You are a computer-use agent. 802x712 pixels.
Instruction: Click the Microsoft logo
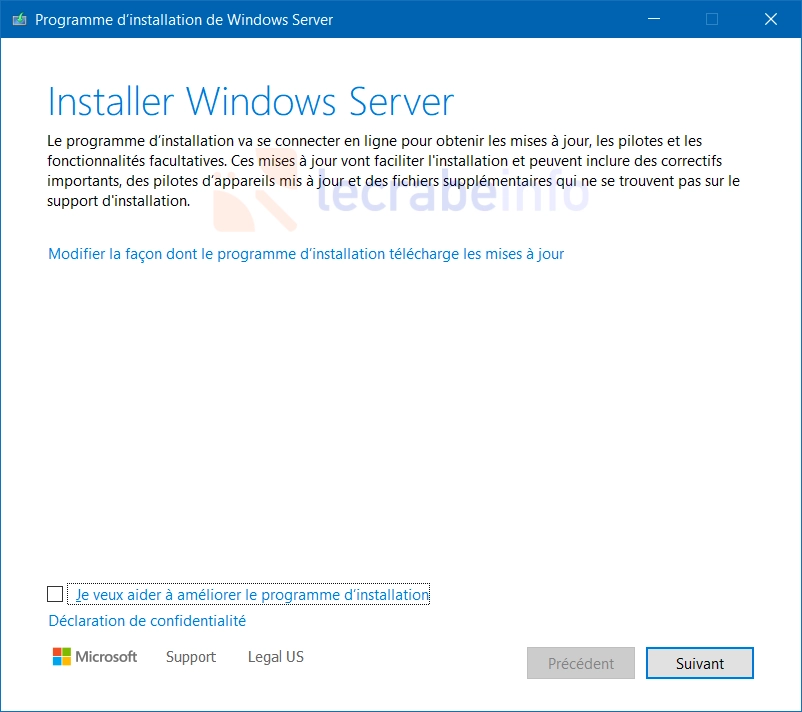click(x=95, y=657)
